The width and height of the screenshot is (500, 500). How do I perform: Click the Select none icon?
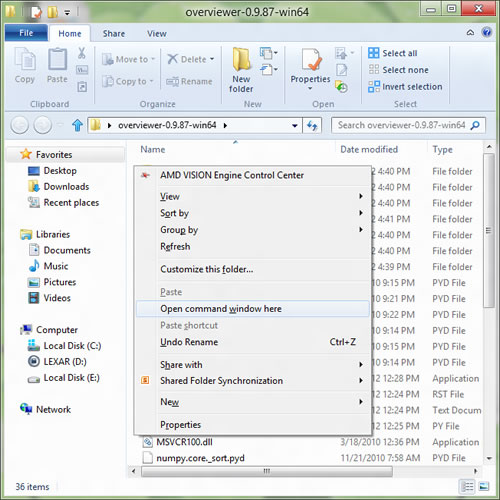[374, 70]
